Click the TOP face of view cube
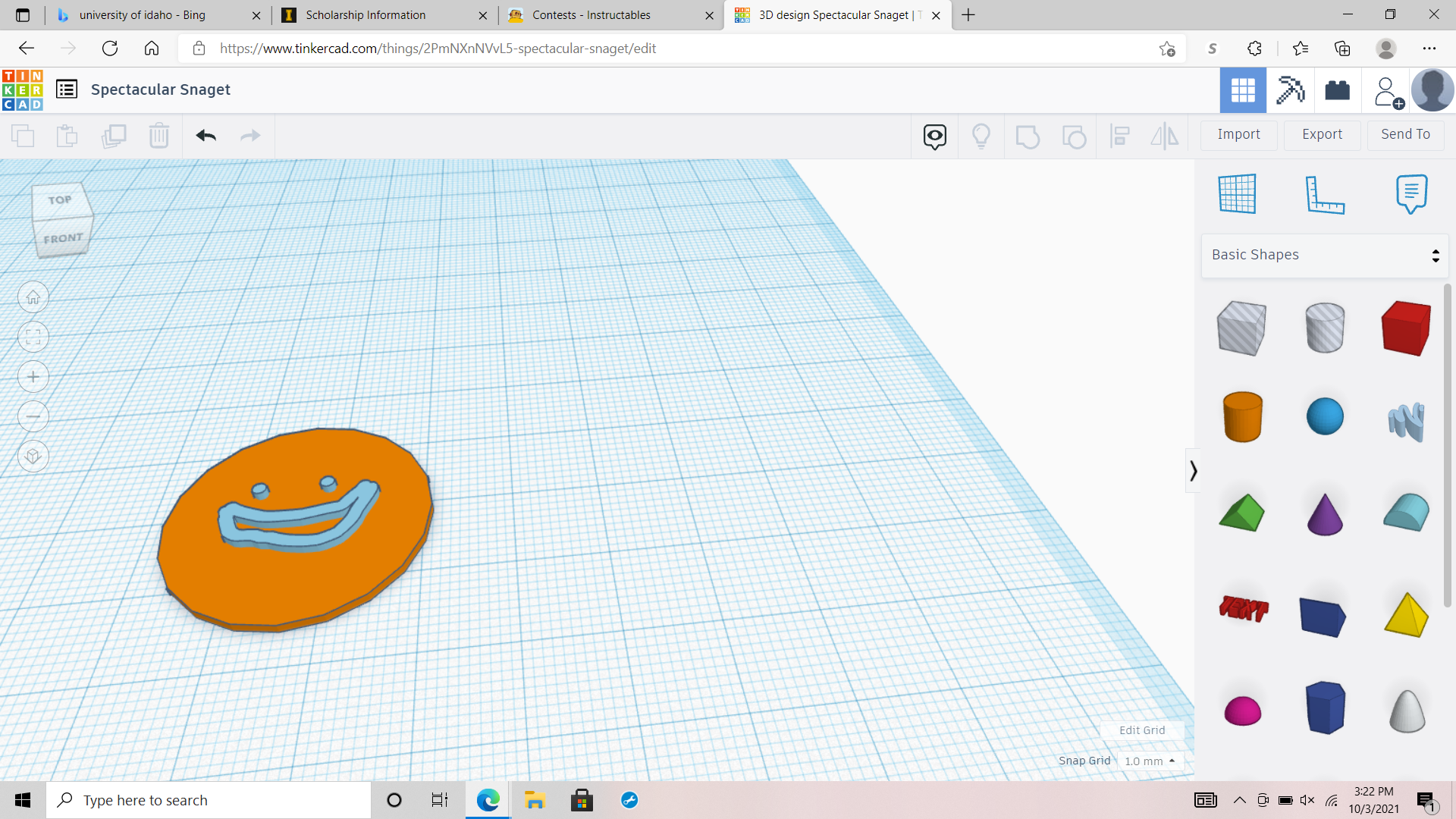The image size is (1456, 819). point(61,200)
